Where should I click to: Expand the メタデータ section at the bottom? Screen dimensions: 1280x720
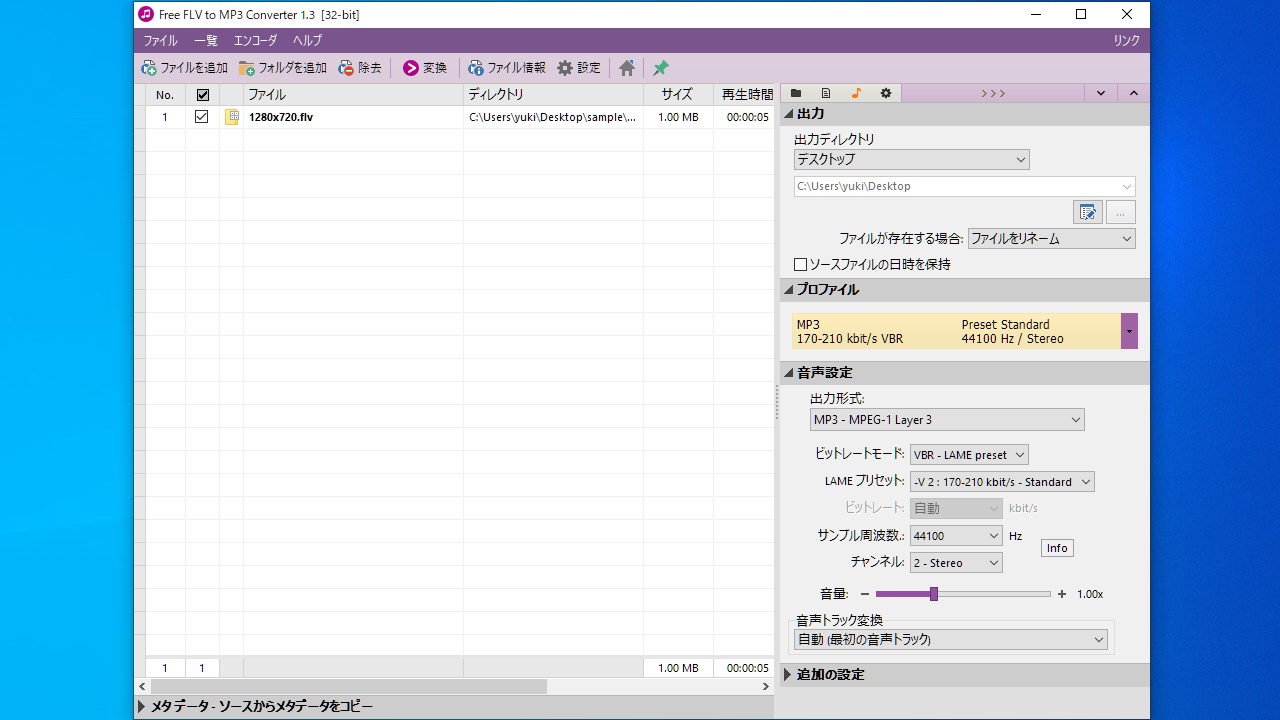tap(141, 707)
